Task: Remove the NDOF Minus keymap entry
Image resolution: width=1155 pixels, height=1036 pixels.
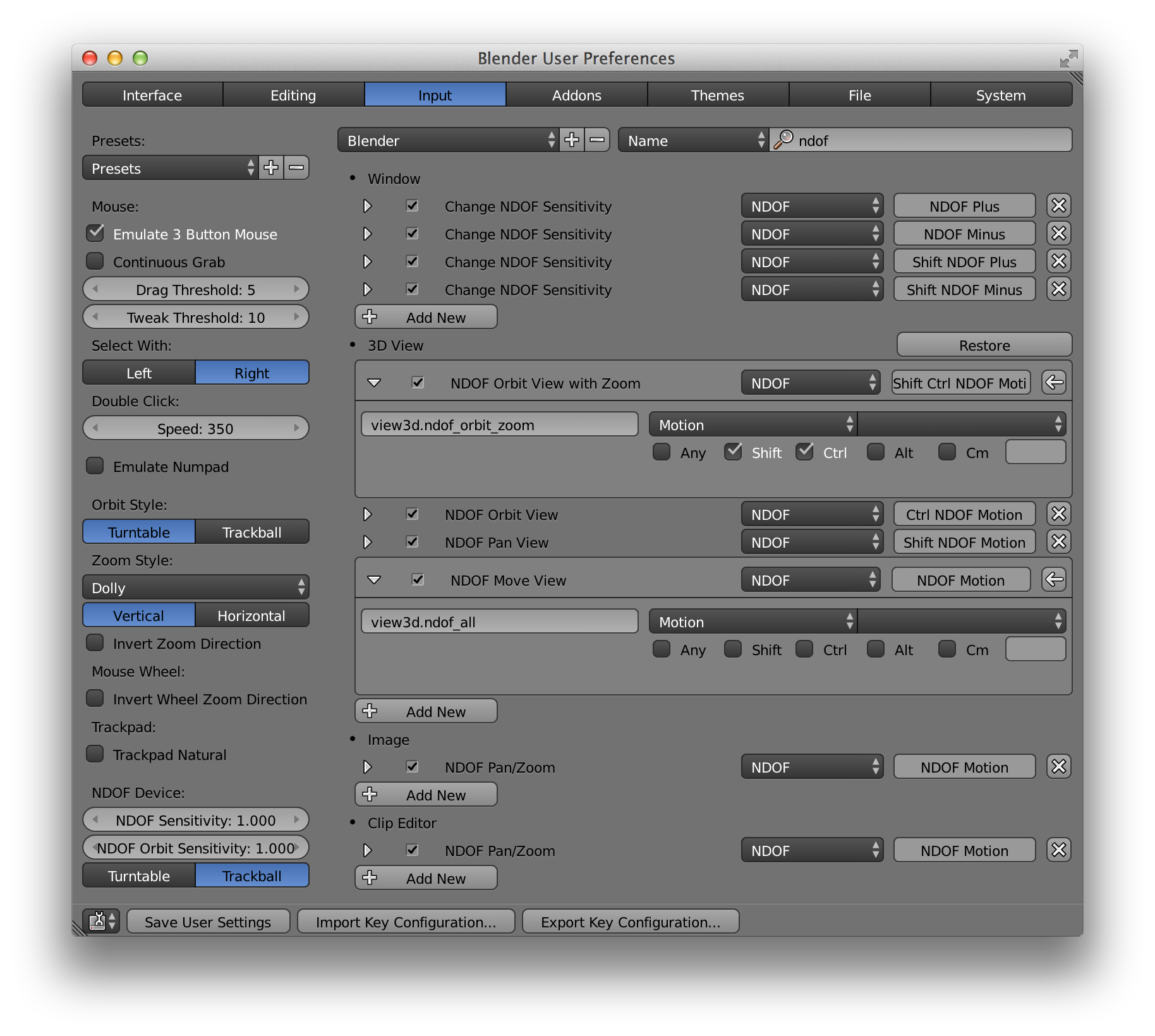Action: [1058, 234]
